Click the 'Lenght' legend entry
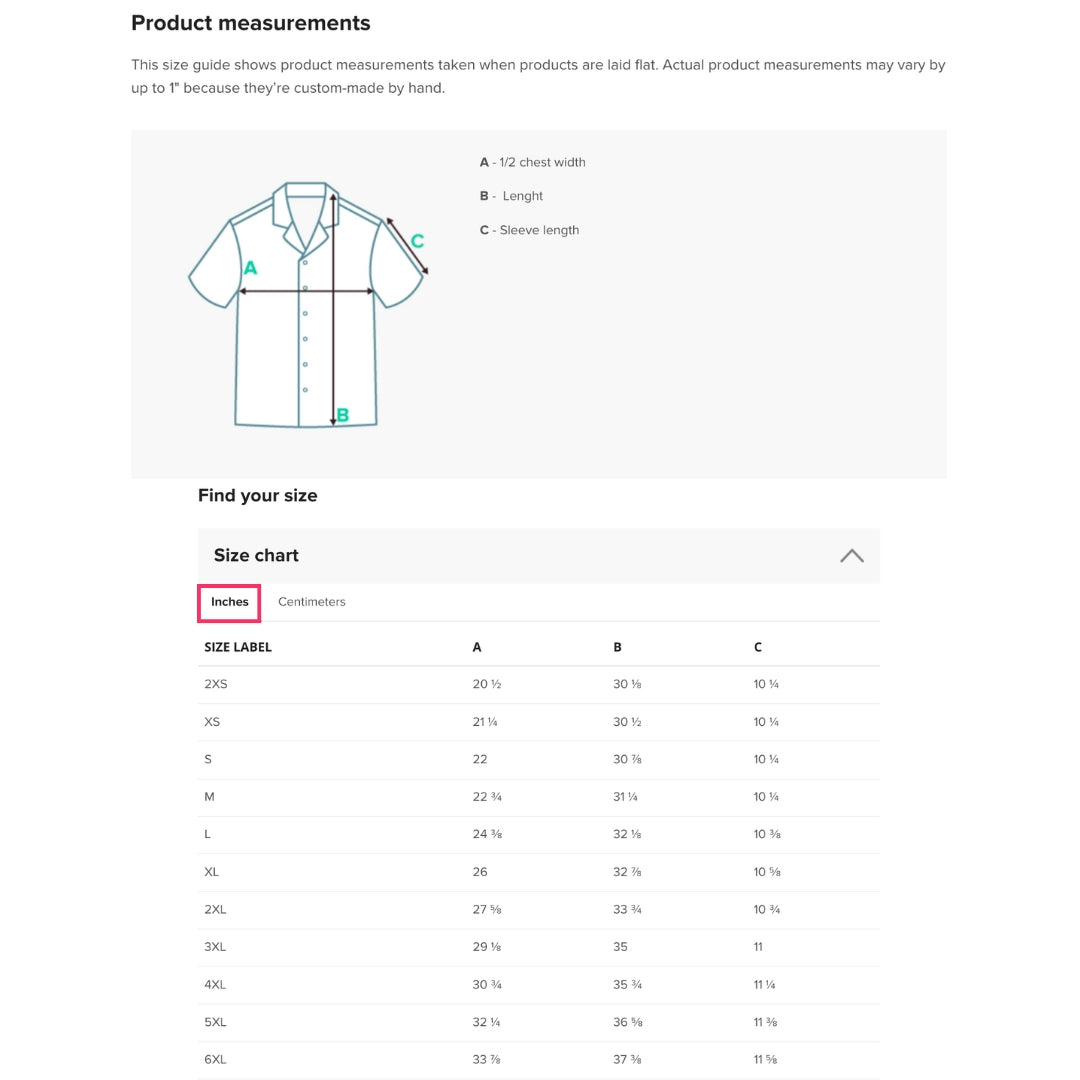 522,196
